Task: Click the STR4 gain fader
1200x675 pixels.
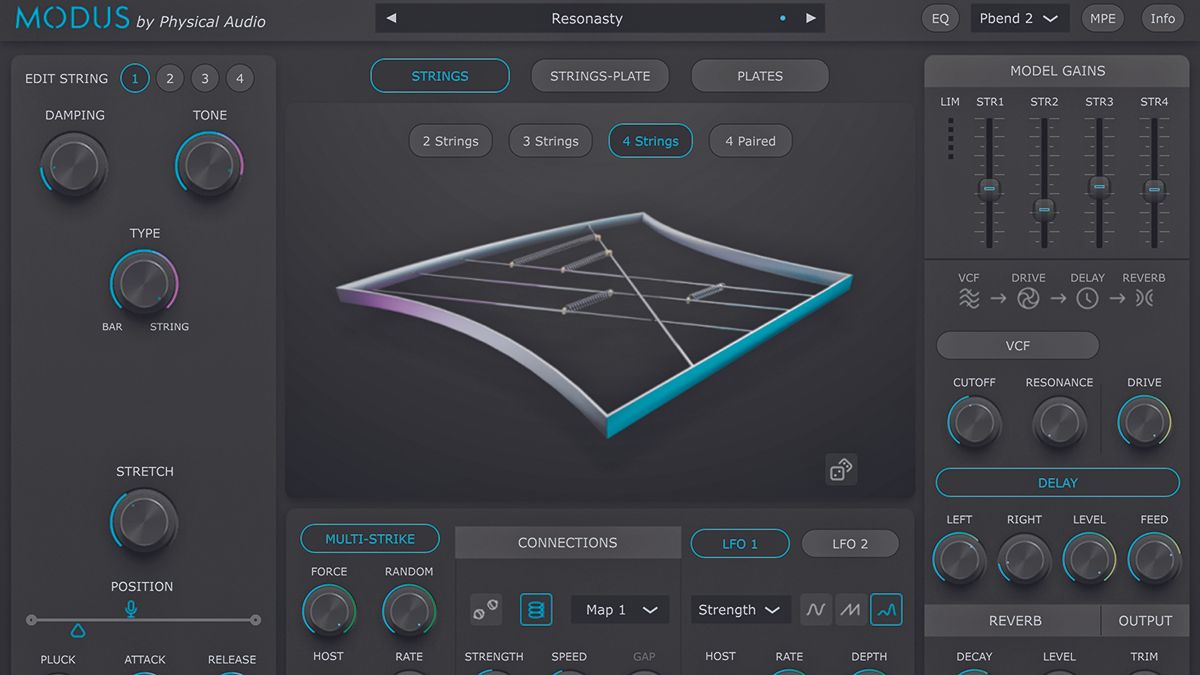Action: 1154,188
